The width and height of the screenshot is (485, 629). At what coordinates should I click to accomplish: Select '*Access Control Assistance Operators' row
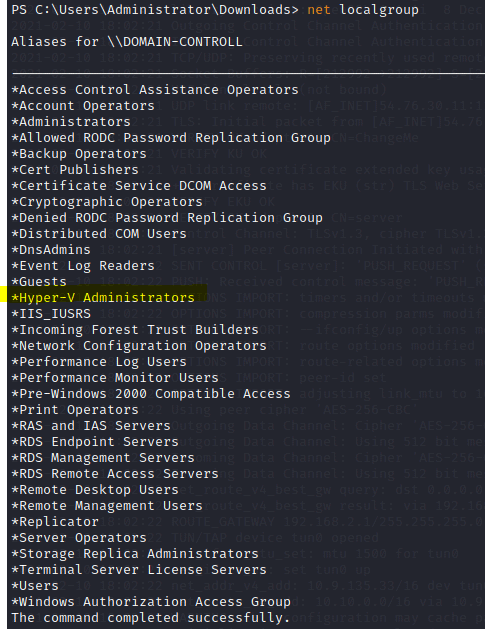click(155, 90)
